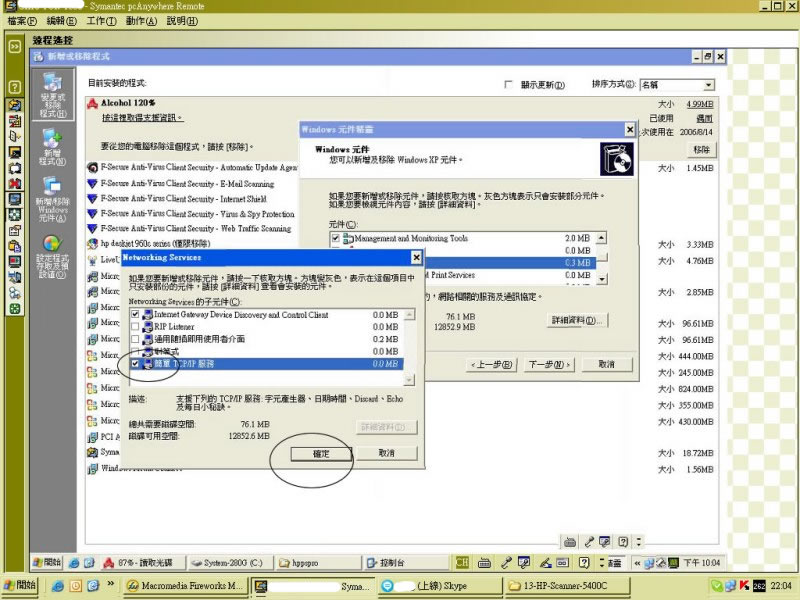Click the red K antivirus tray icon

744,586
